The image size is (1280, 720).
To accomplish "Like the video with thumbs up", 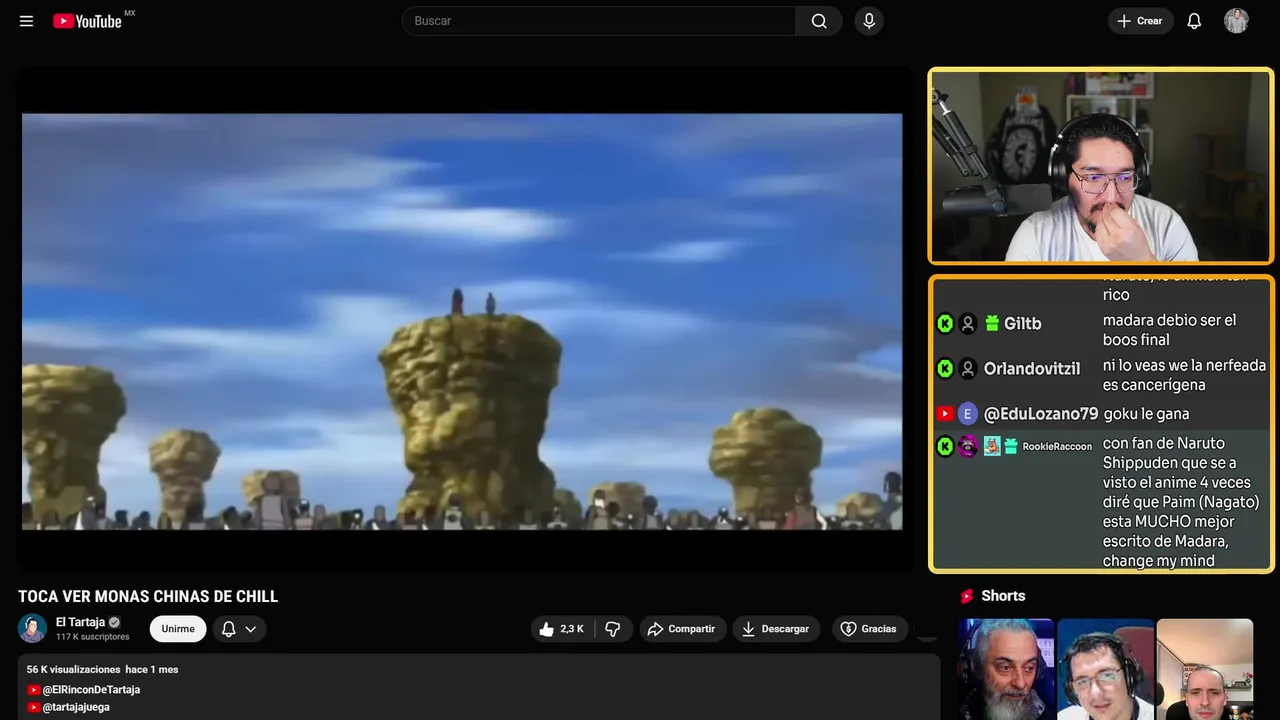I will pyautogui.click(x=546, y=629).
